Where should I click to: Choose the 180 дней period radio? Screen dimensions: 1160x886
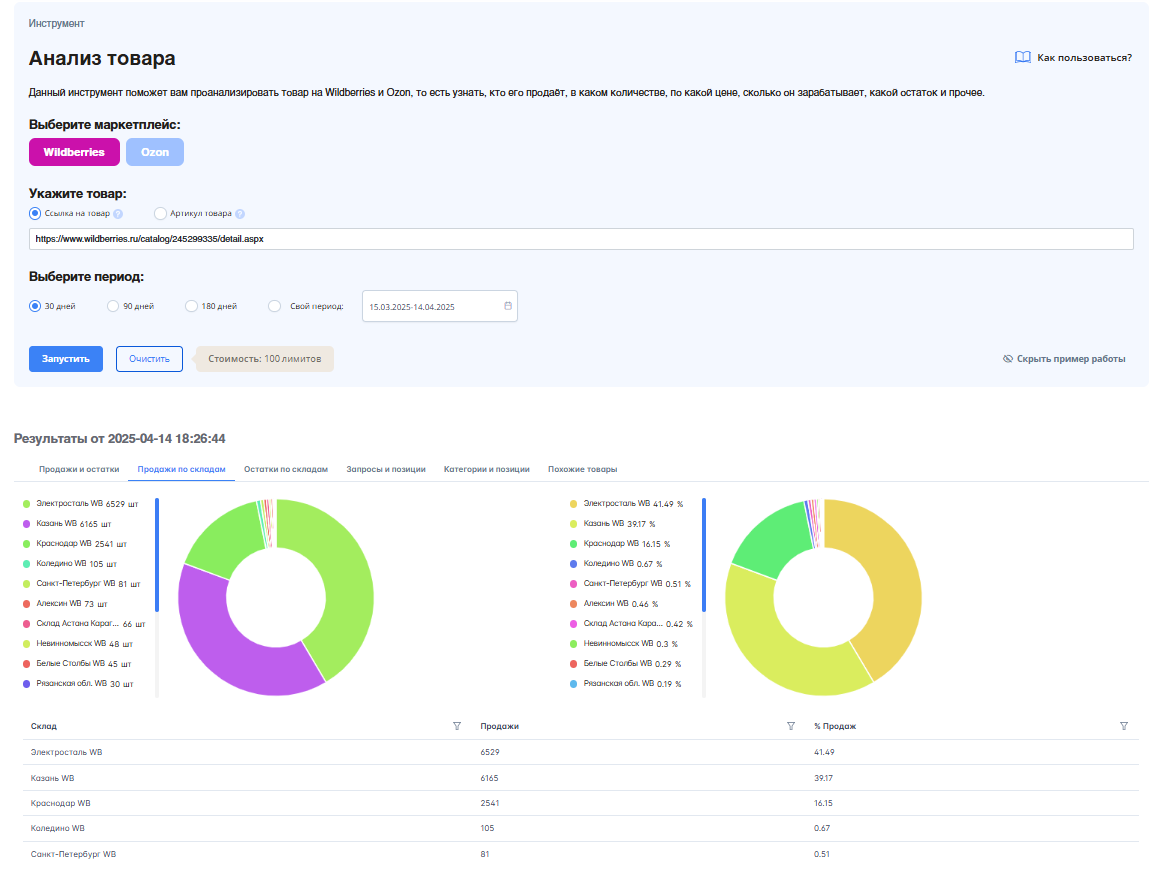(191, 306)
